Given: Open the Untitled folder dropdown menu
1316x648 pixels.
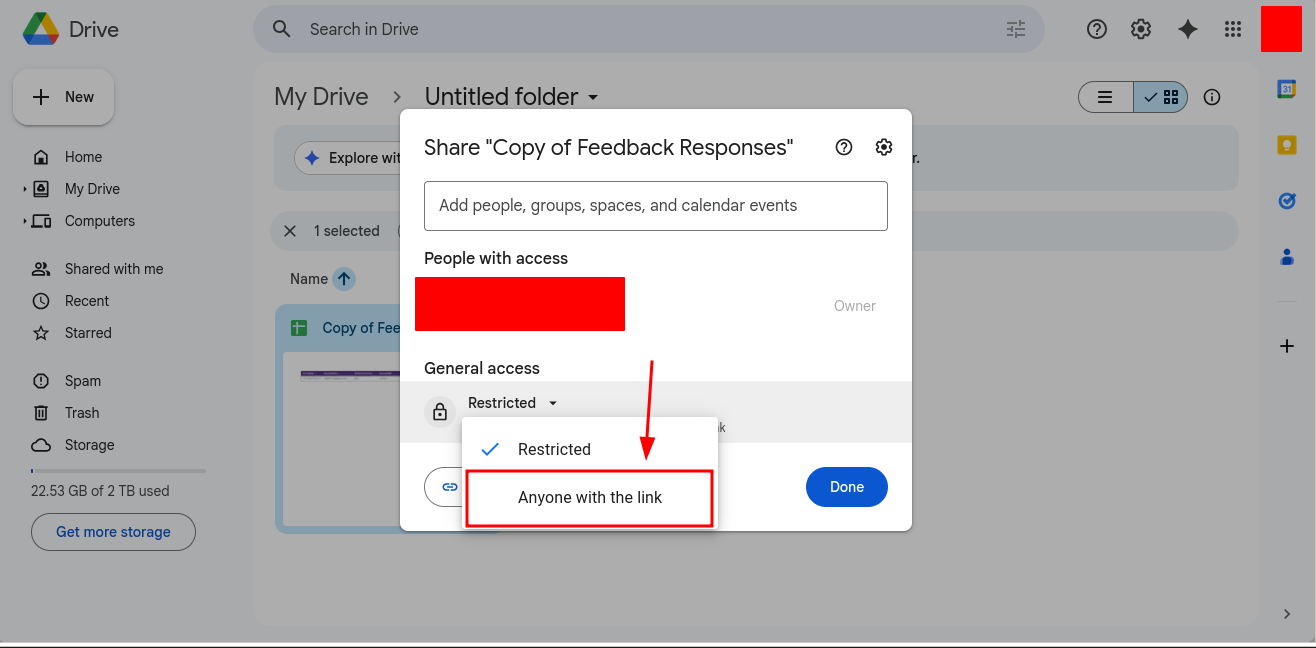Looking at the screenshot, I should pyautogui.click(x=592, y=97).
